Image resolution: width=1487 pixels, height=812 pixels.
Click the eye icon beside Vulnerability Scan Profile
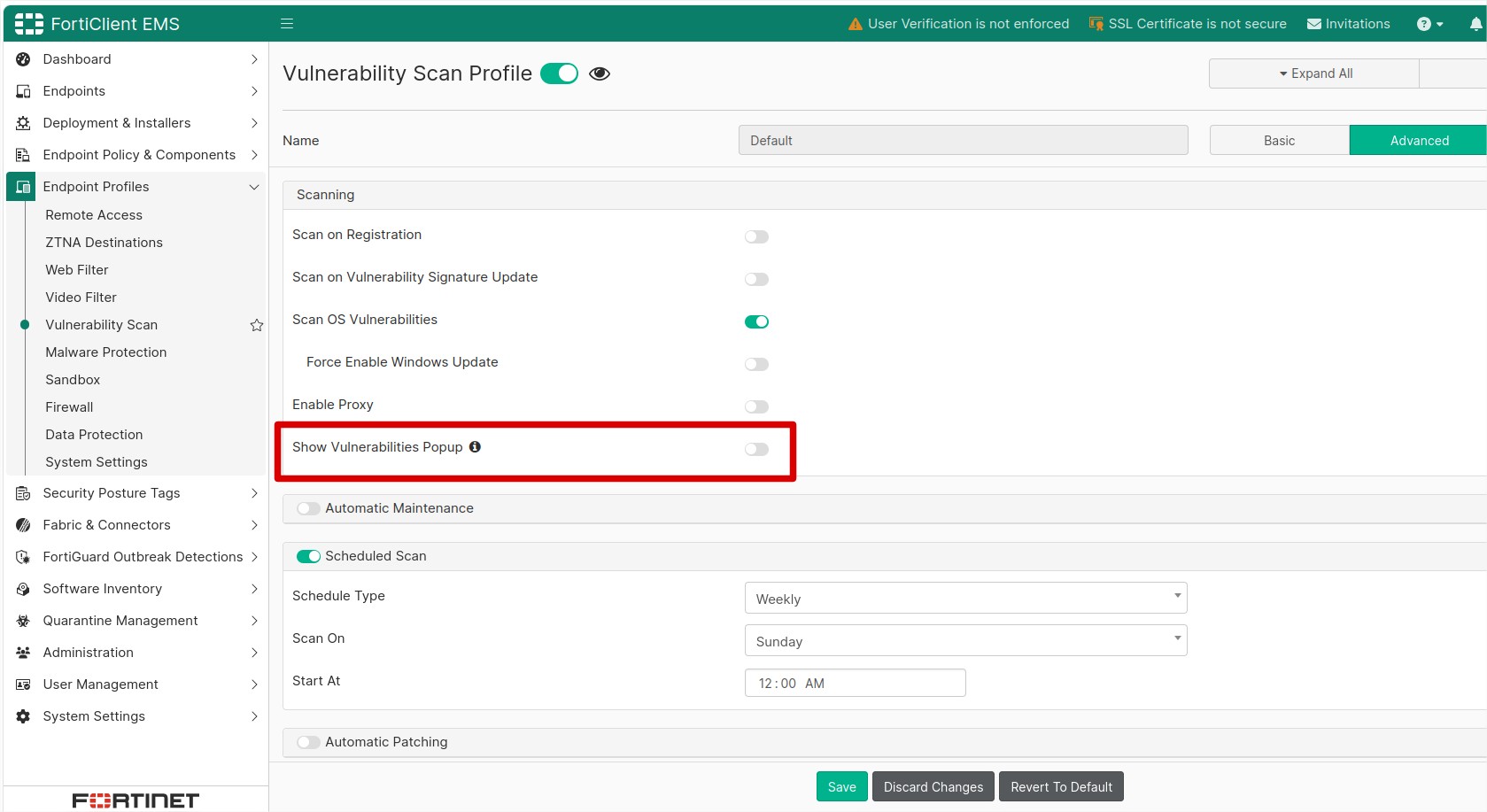[600, 73]
